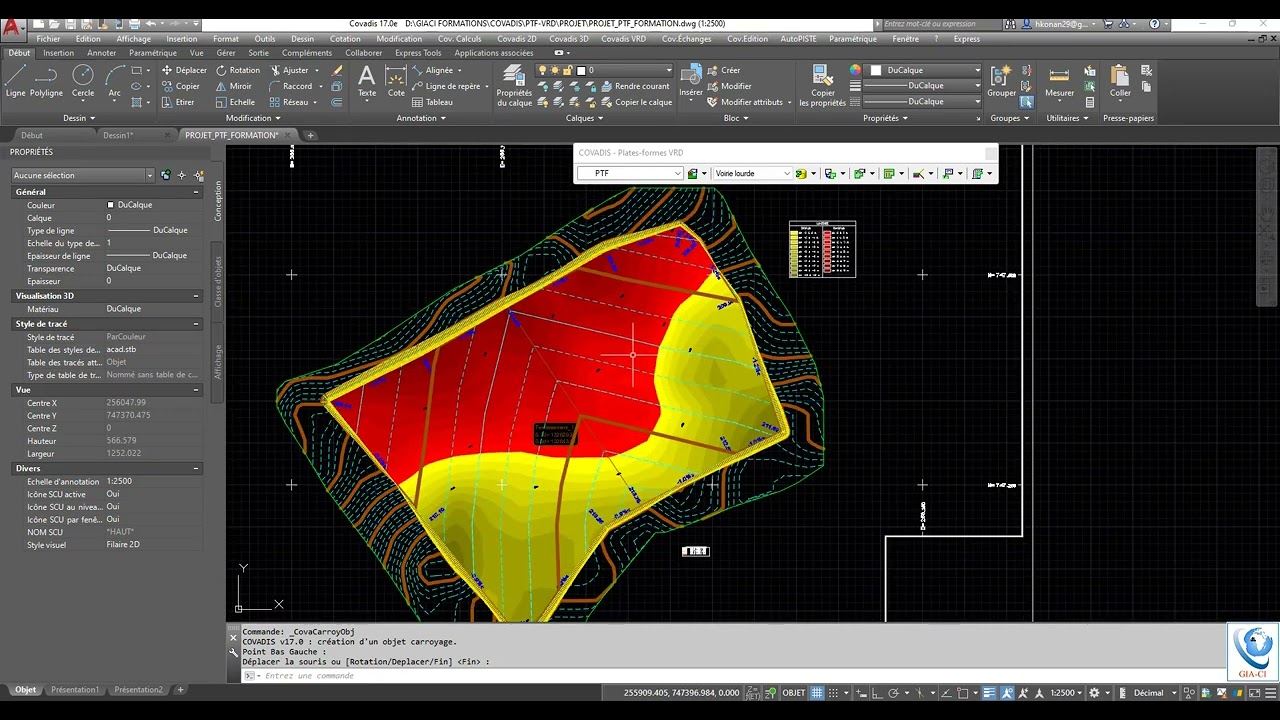The width and height of the screenshot is (1280, 720).
Task: Select the Polyligne tool
Action: coord(46,82)
